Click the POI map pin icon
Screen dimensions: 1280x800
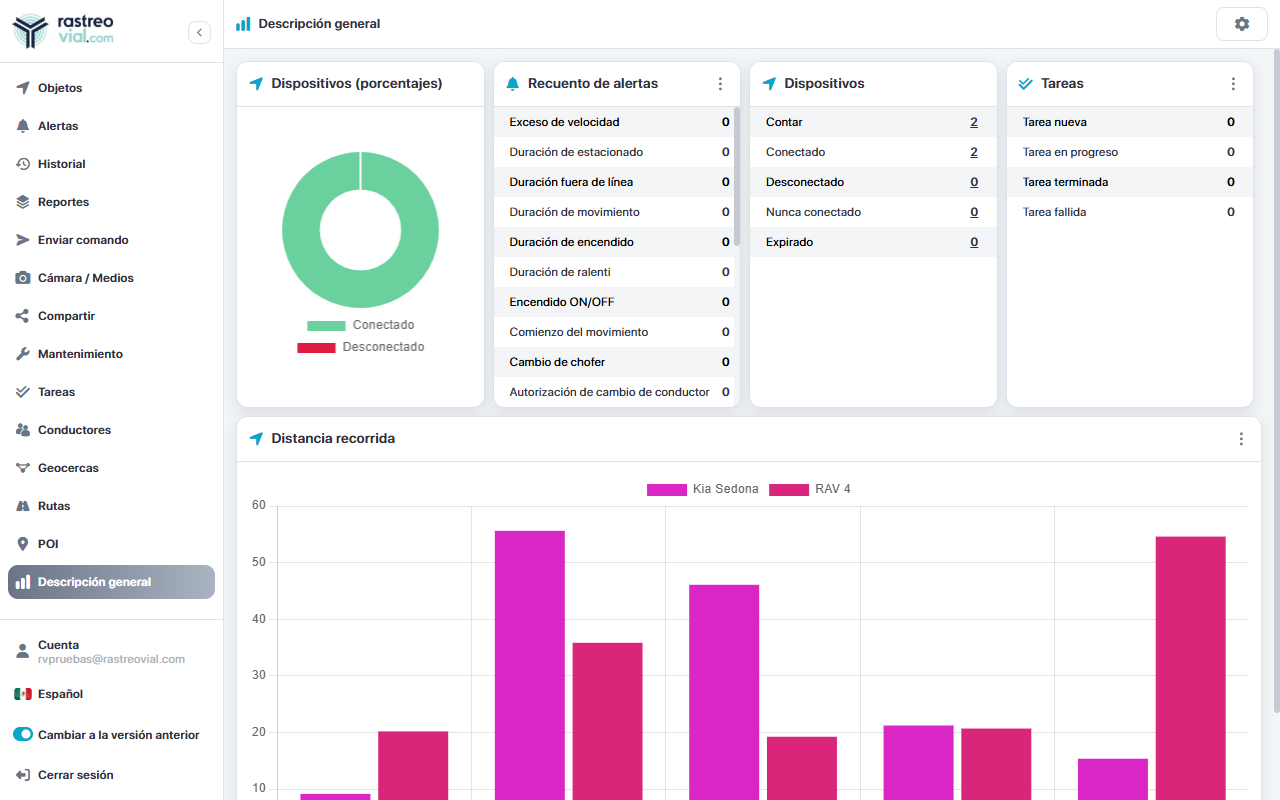[x=23, y=544]
